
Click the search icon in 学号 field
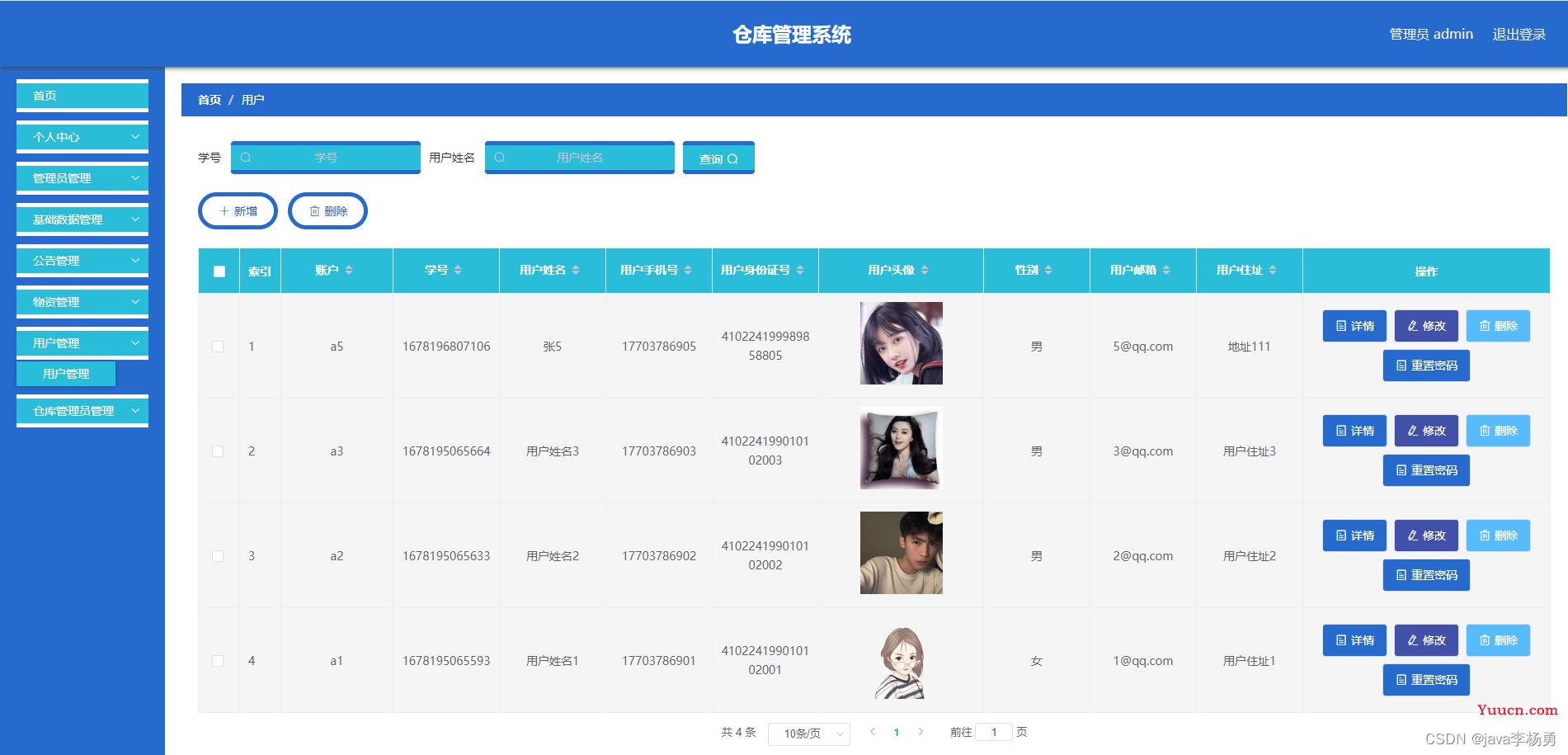point(246,158)
